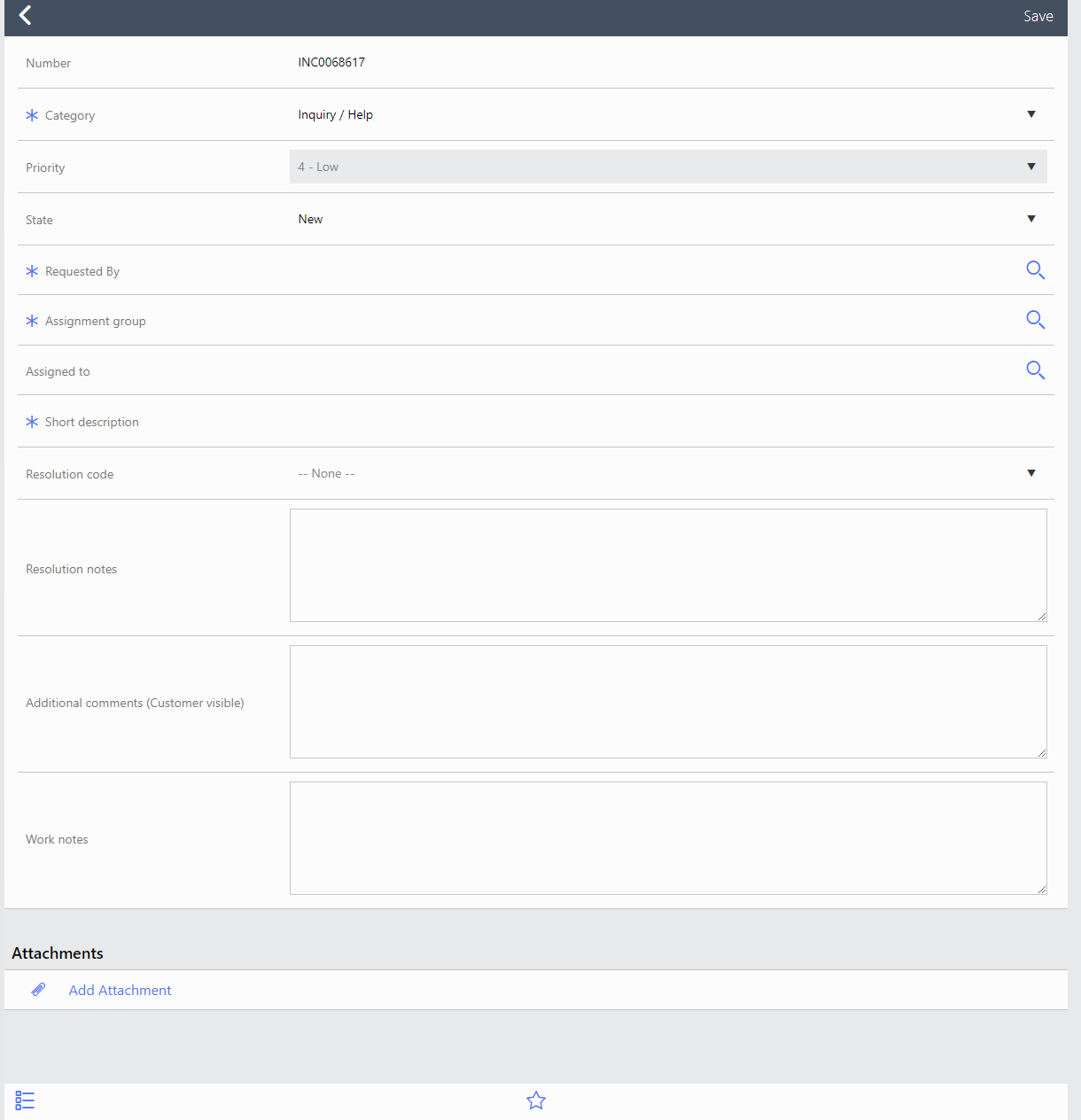1081x1120 pixels.
Task: Save the incident record
Action: (1038, 16)
